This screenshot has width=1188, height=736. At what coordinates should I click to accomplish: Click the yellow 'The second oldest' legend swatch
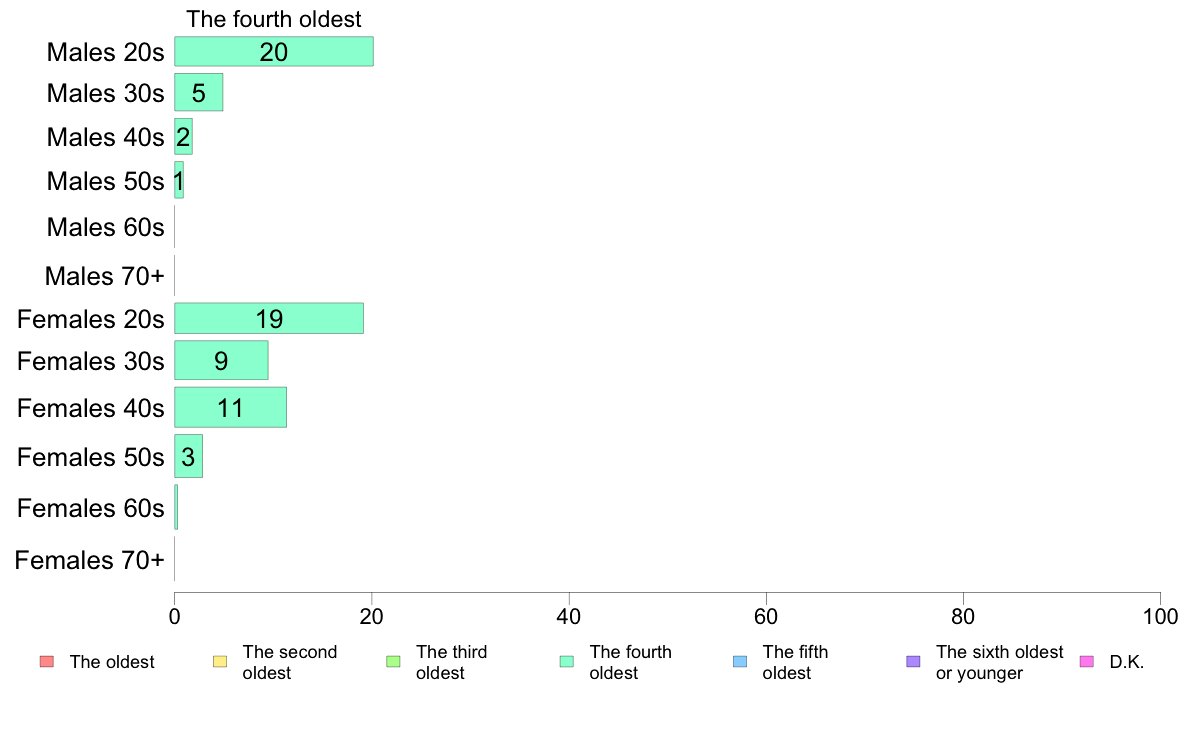point(220,662)
